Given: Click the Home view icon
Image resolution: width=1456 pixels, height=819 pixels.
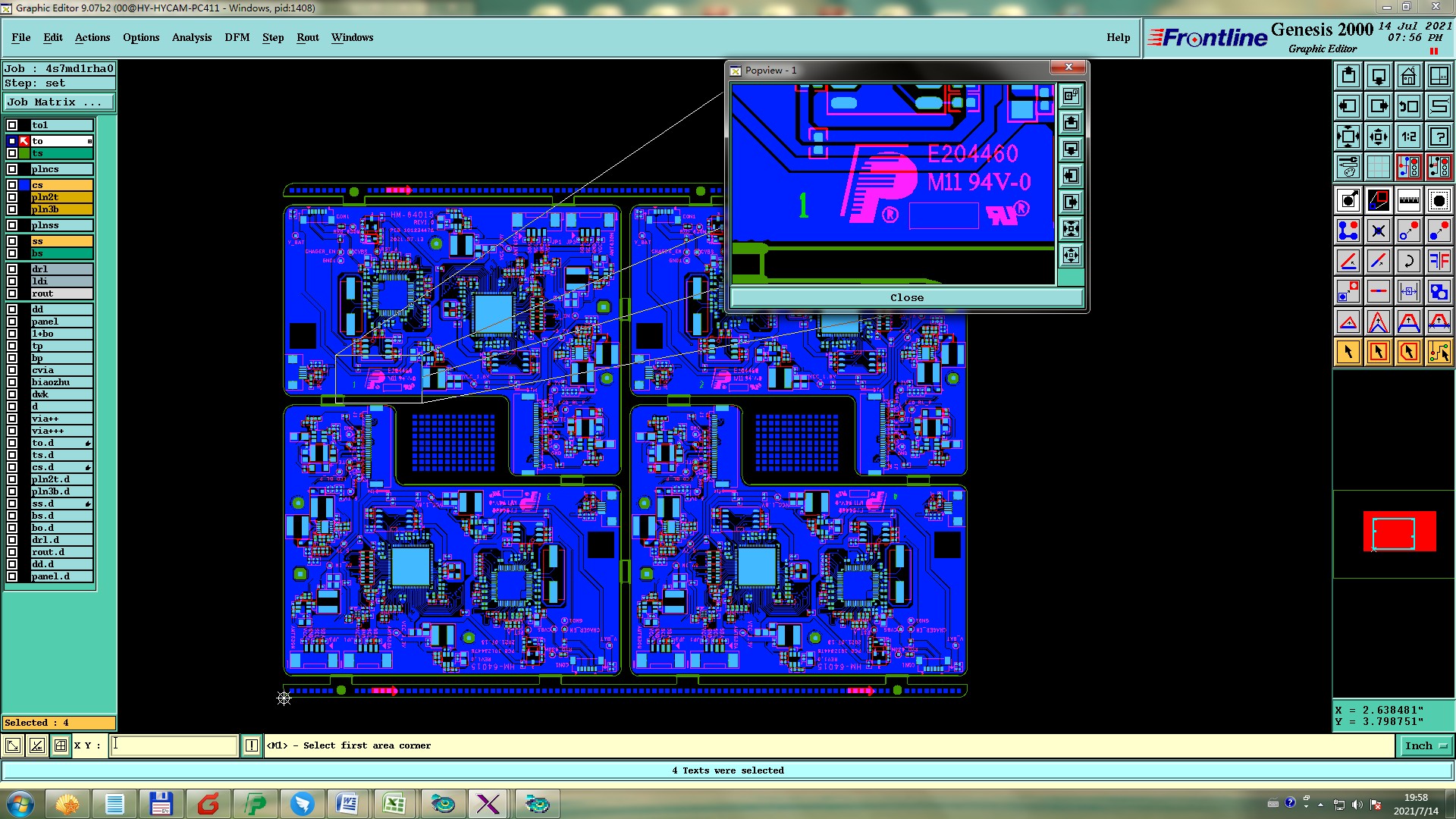Looking at the screenshot, I should pos(1408,76).
